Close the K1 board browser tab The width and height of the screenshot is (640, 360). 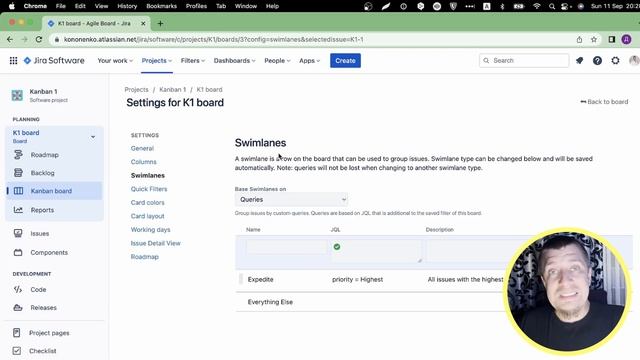[143, 24]
